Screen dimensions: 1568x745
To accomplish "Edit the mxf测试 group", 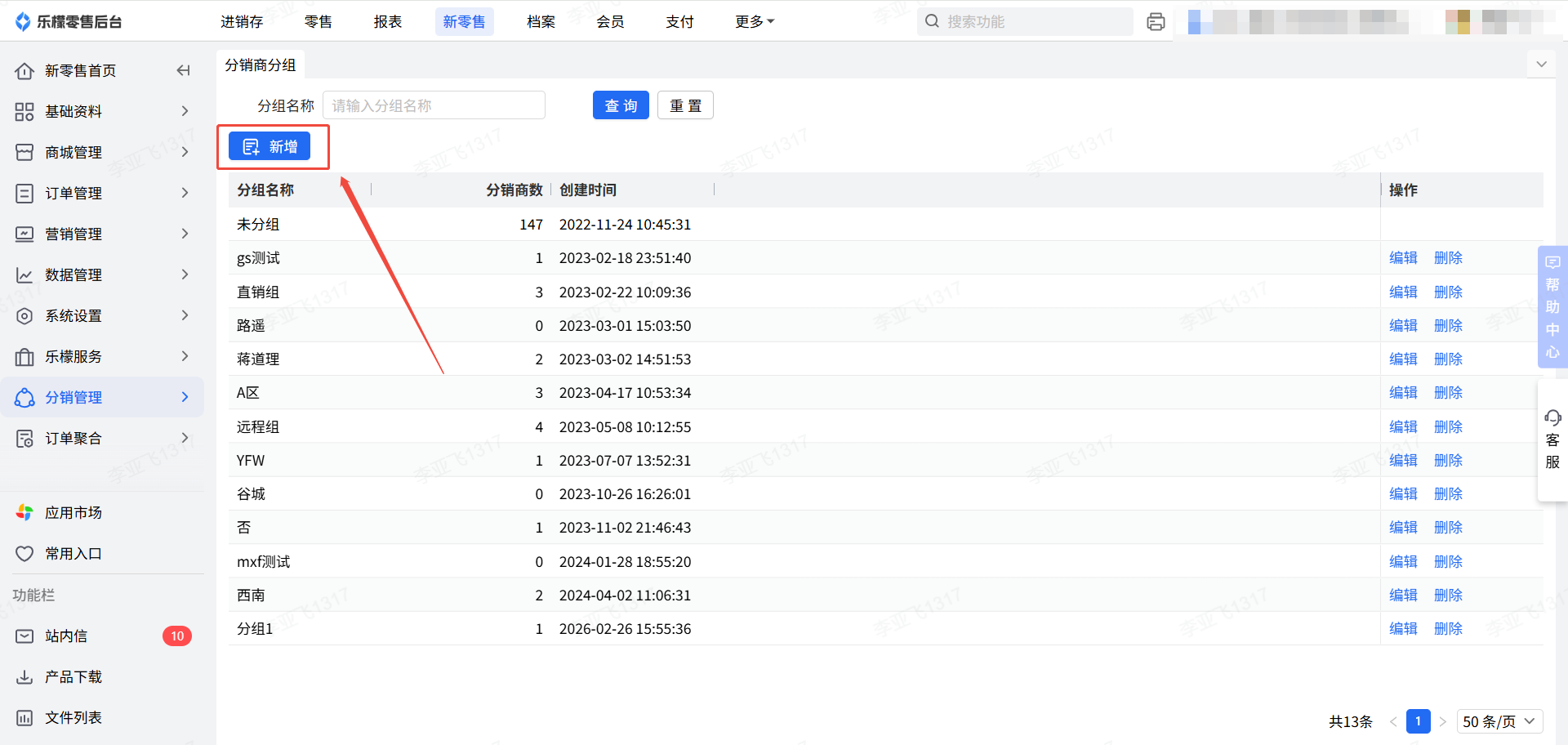I will (1403, 562).
